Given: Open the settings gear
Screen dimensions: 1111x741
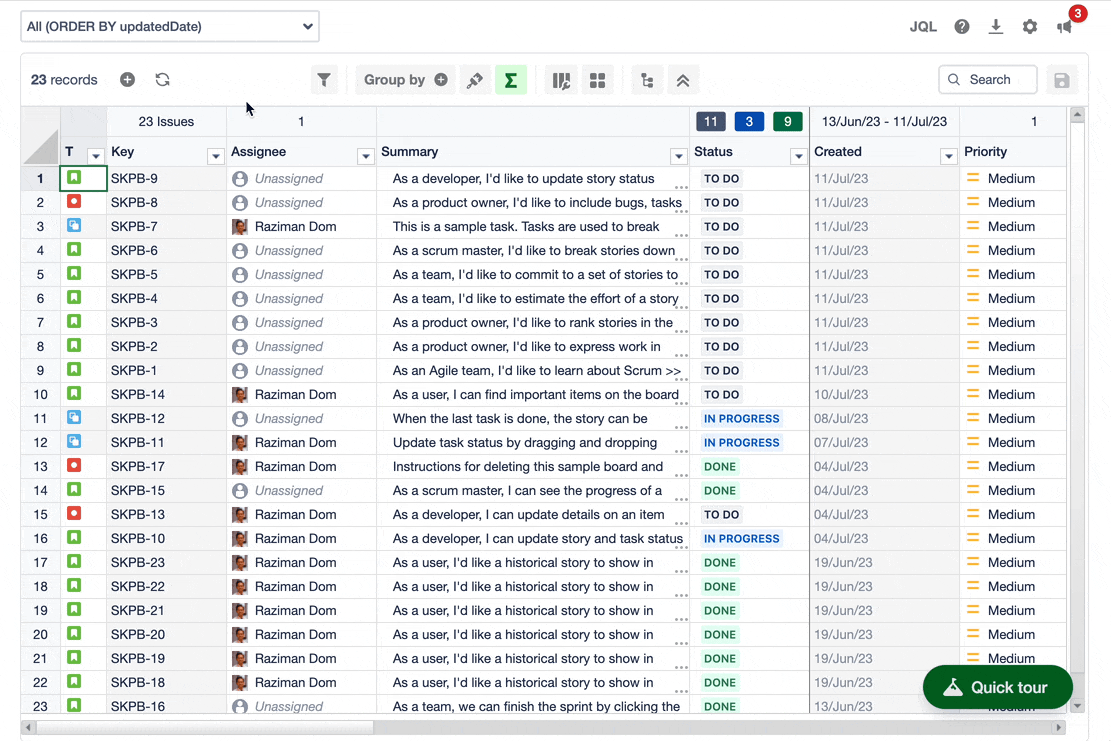Looking at the screenshot, I should pyautogui.click(x=1030, y=27).
